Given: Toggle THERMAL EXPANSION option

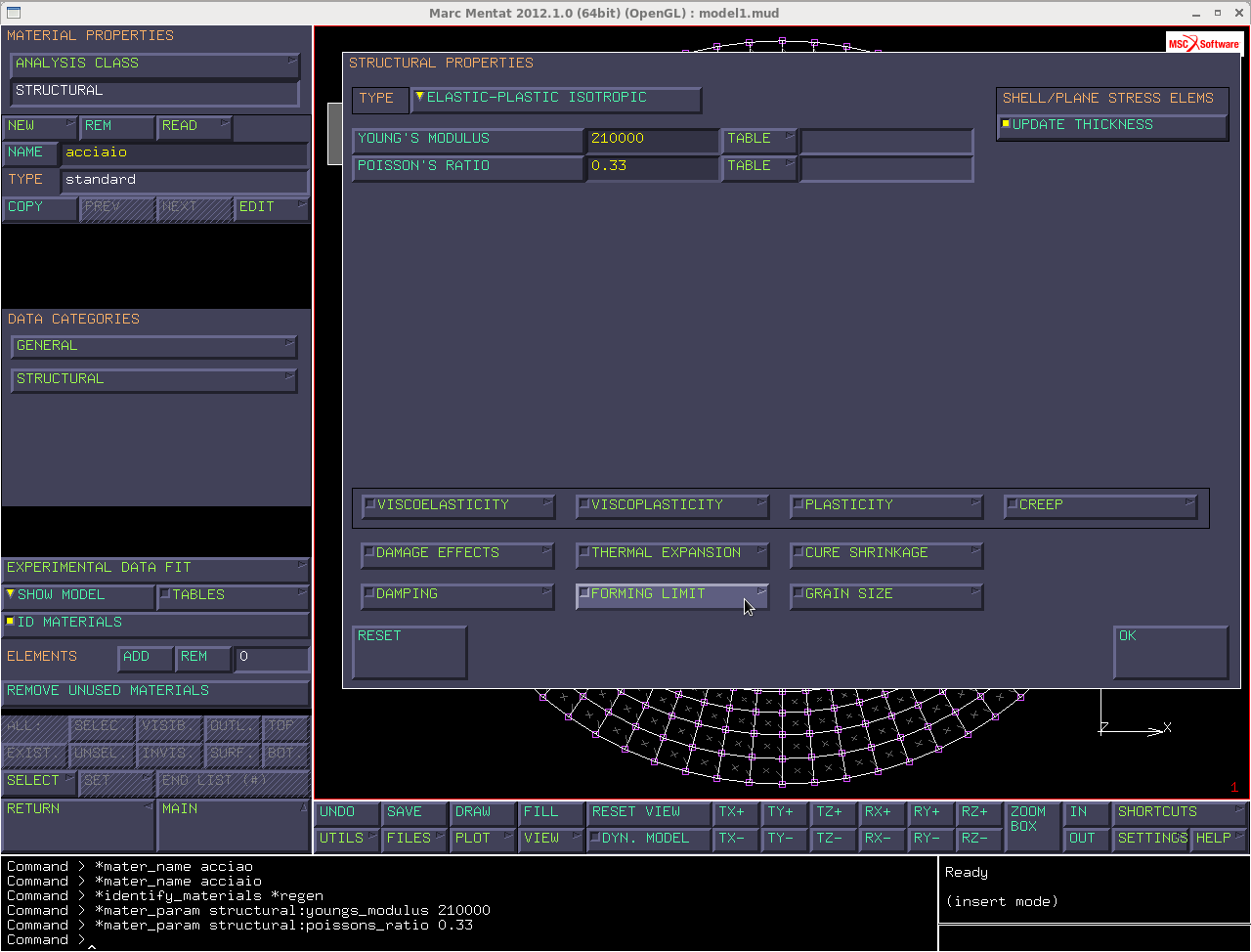Looking at the screenshot, I should click(x=672, y=554).
